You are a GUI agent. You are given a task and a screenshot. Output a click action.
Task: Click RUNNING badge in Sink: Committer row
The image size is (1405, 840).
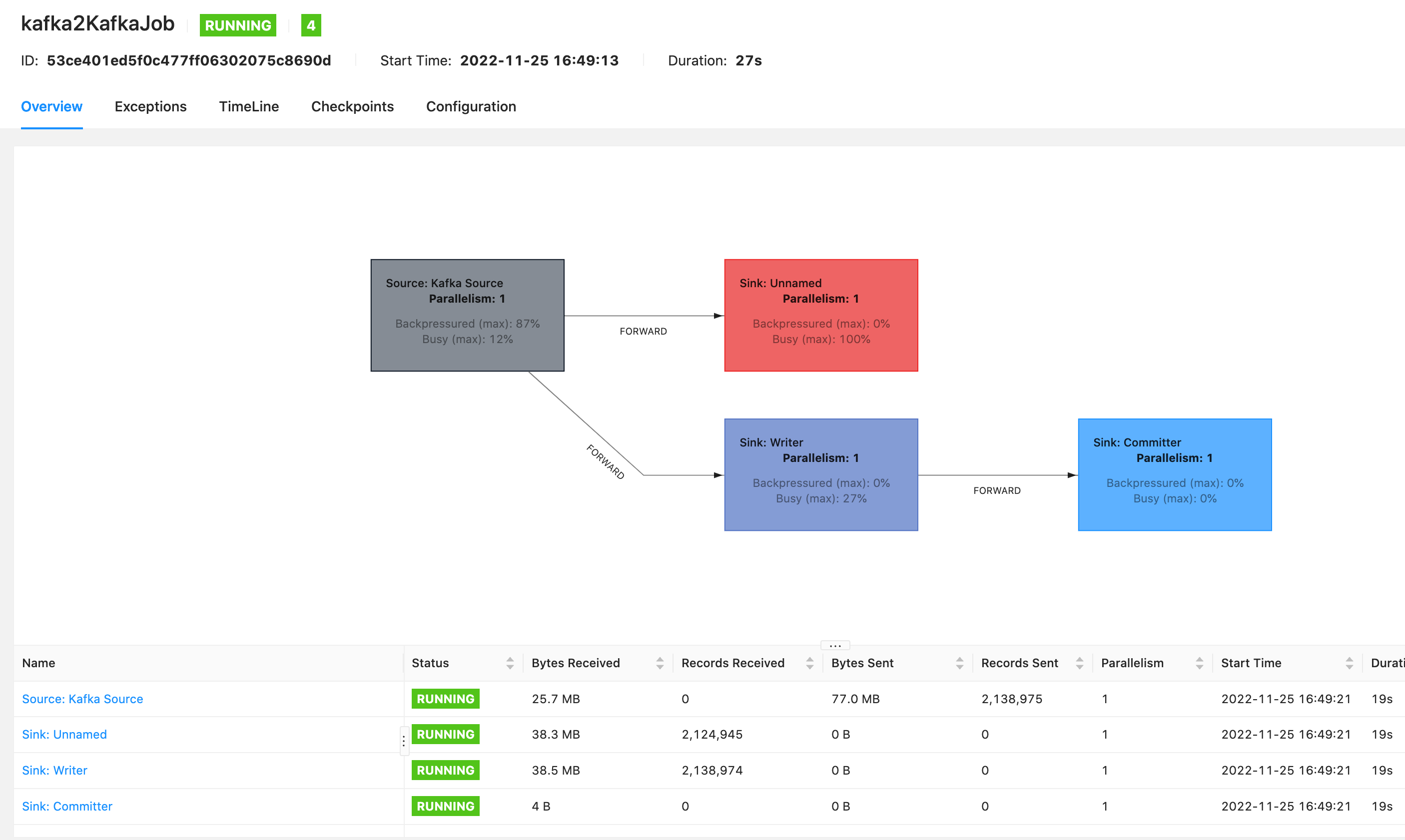click(446, 806)
